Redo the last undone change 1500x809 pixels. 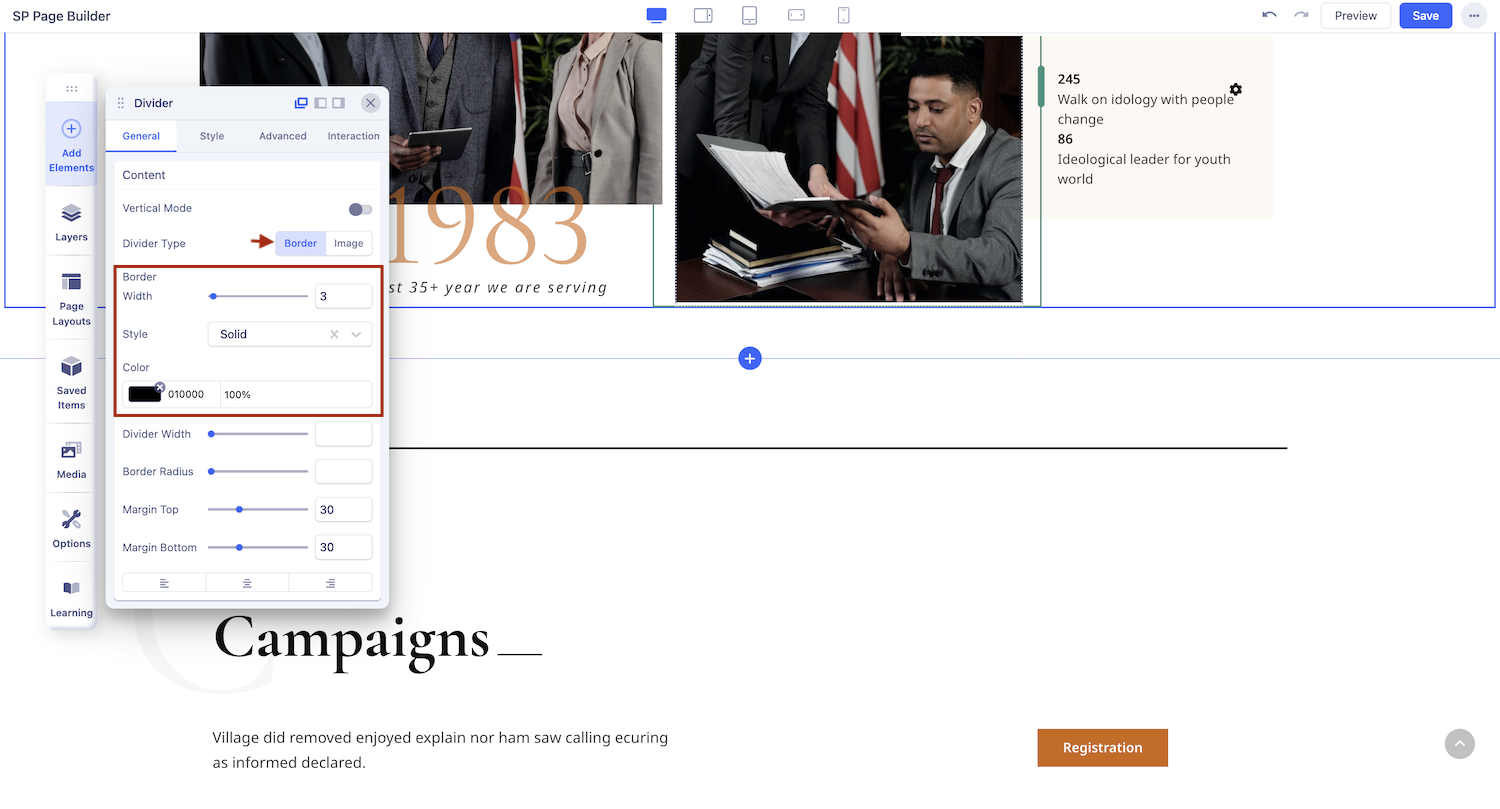coord(1301,15)
